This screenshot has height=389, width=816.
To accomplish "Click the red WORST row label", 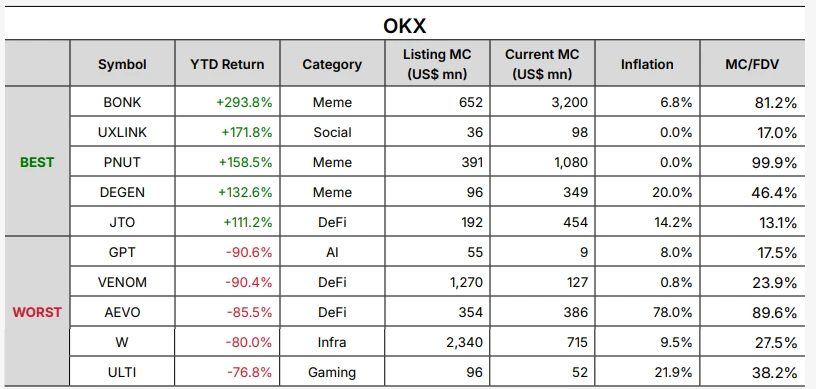I will [37, 312].
